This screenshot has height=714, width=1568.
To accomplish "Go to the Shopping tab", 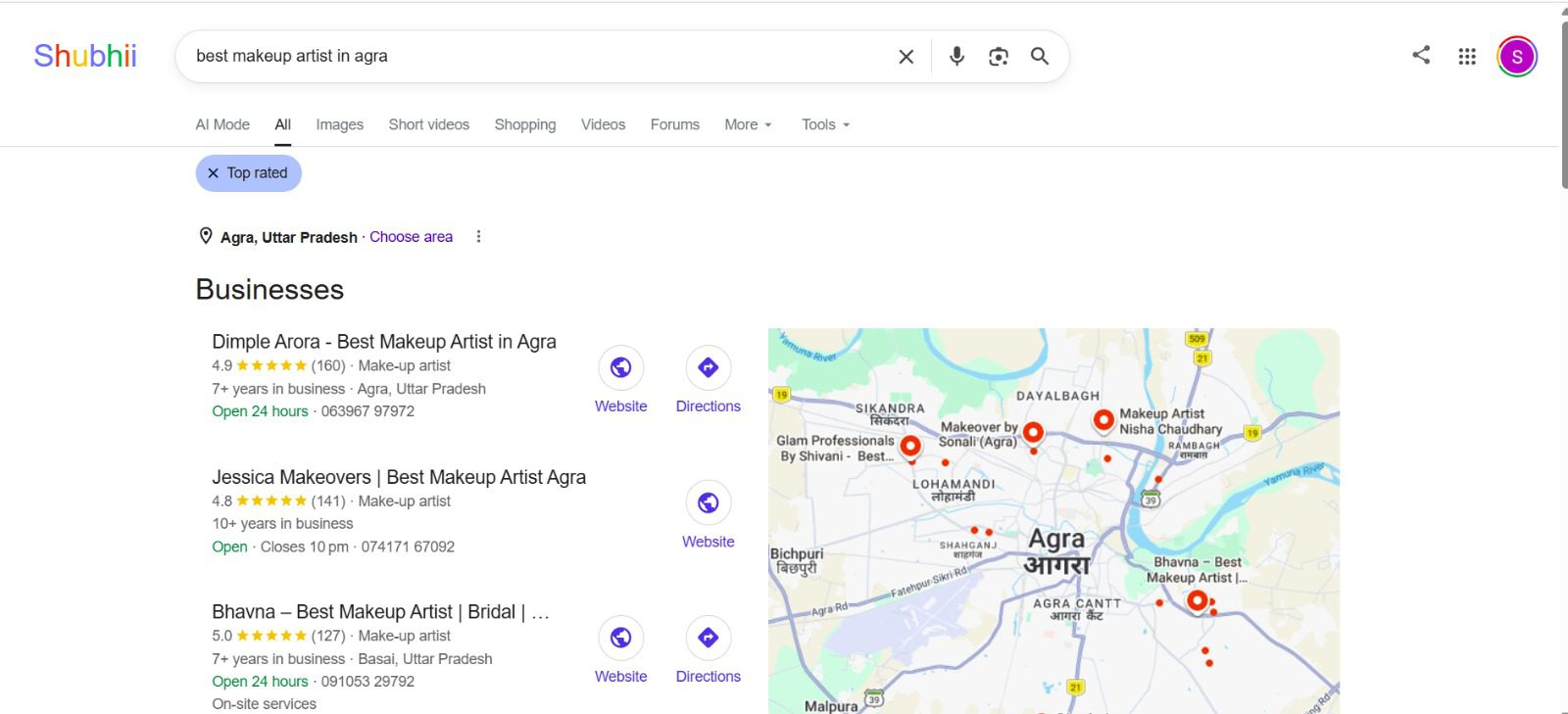I will pyautogui.click(x=525, y=124).
